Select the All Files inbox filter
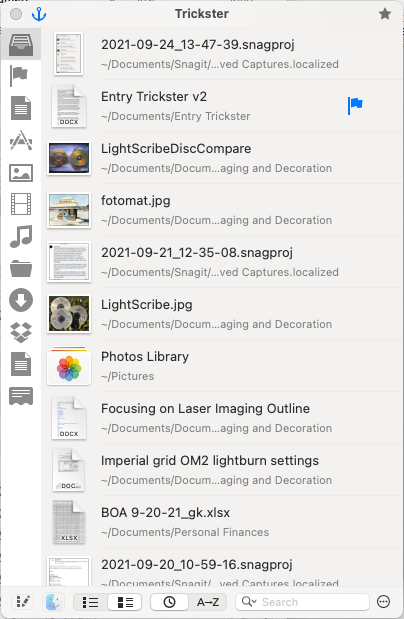This screenshot has width=404, height=619. coord(21,44)
